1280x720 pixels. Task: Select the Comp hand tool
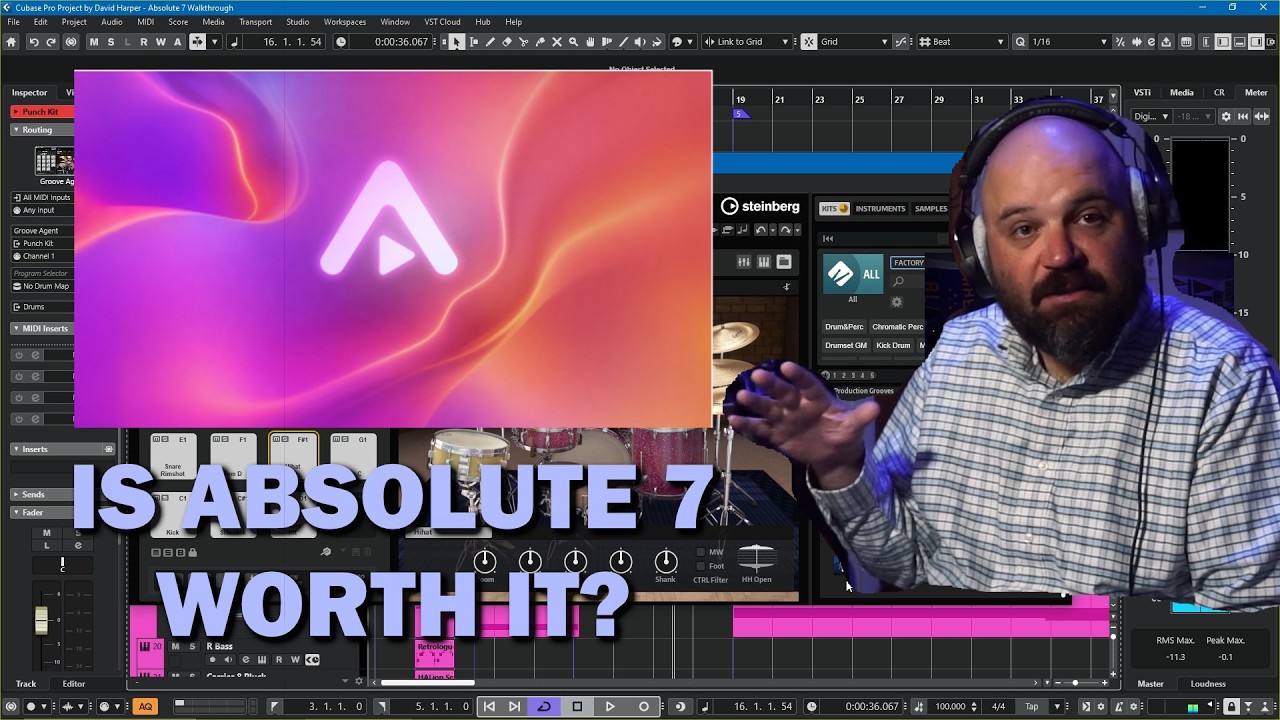[590, 42]
